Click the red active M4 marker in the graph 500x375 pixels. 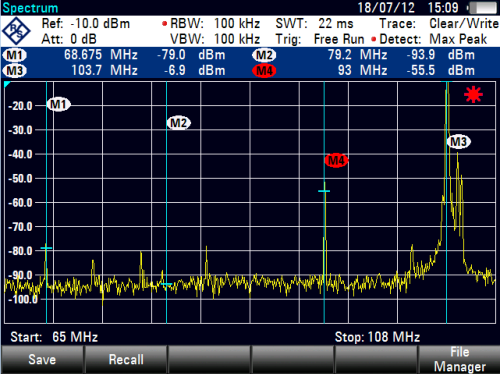[x=336, y=161]
